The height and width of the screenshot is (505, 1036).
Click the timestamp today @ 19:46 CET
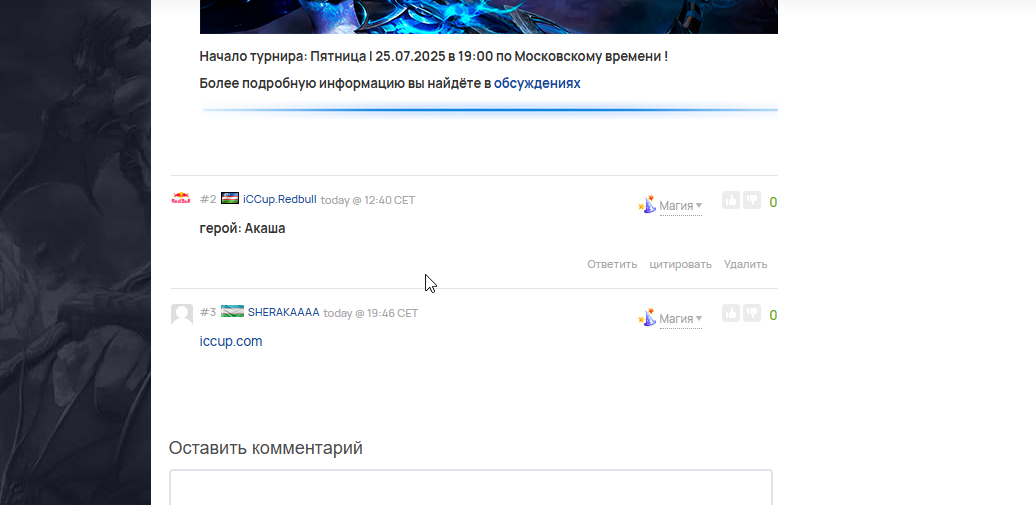pyautogui.click(x=371, y=313)
